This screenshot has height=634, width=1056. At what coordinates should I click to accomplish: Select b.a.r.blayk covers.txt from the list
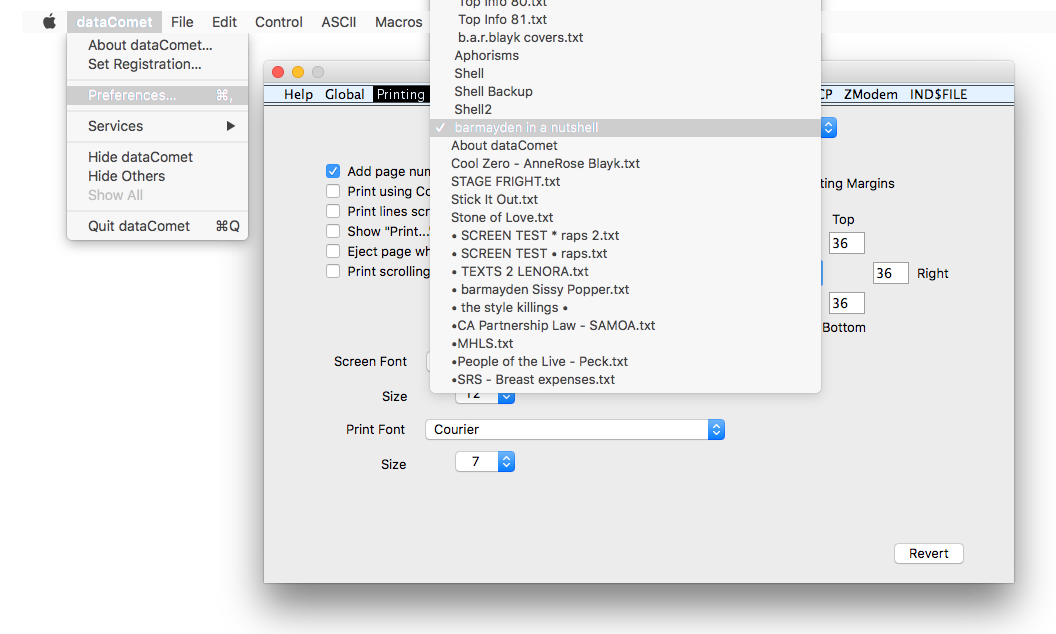click(x=625, y=38)
